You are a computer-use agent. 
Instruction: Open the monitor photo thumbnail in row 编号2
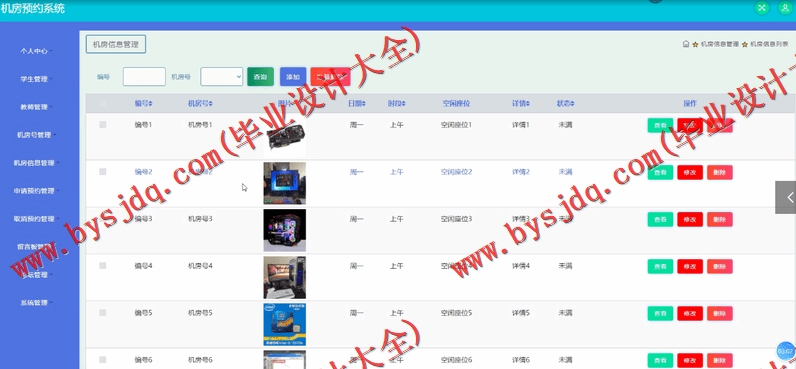click(x=285, y=183)
